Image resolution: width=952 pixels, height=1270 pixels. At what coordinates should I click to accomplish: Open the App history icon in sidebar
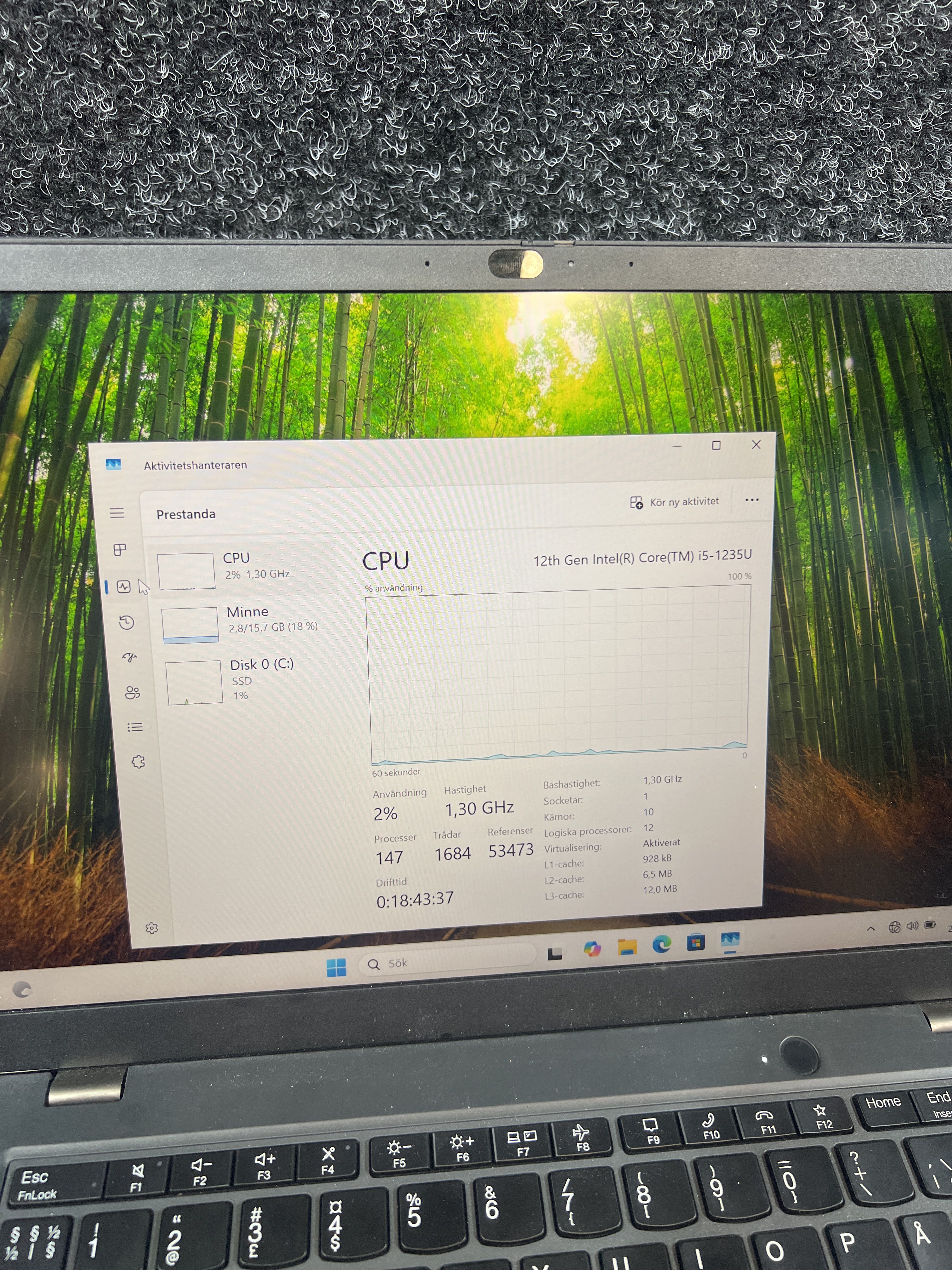(x=127, y=622)
